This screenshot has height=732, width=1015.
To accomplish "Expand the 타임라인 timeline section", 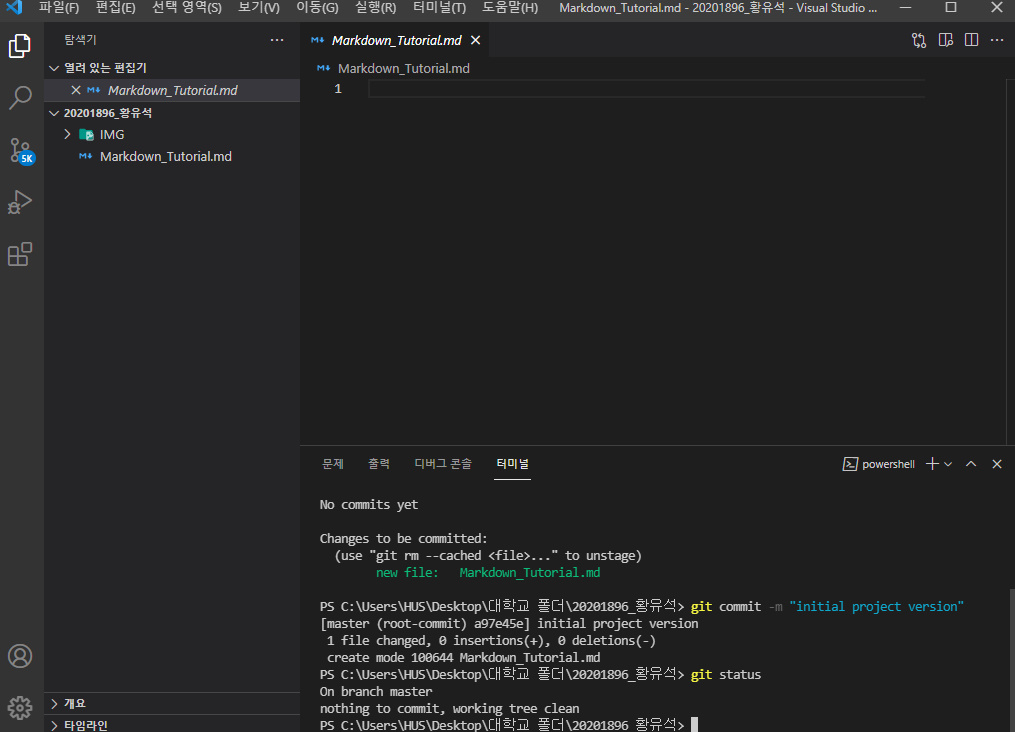I will click(54, 726).
